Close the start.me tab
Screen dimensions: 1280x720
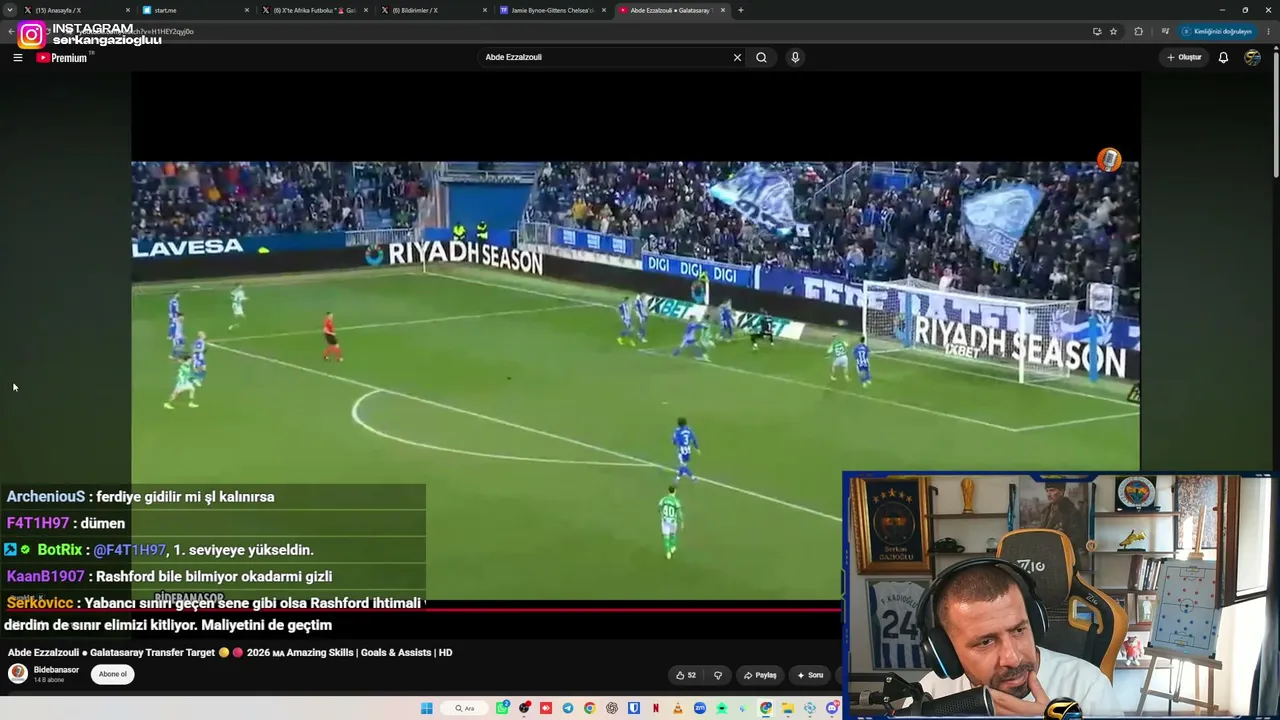(247, 10)
